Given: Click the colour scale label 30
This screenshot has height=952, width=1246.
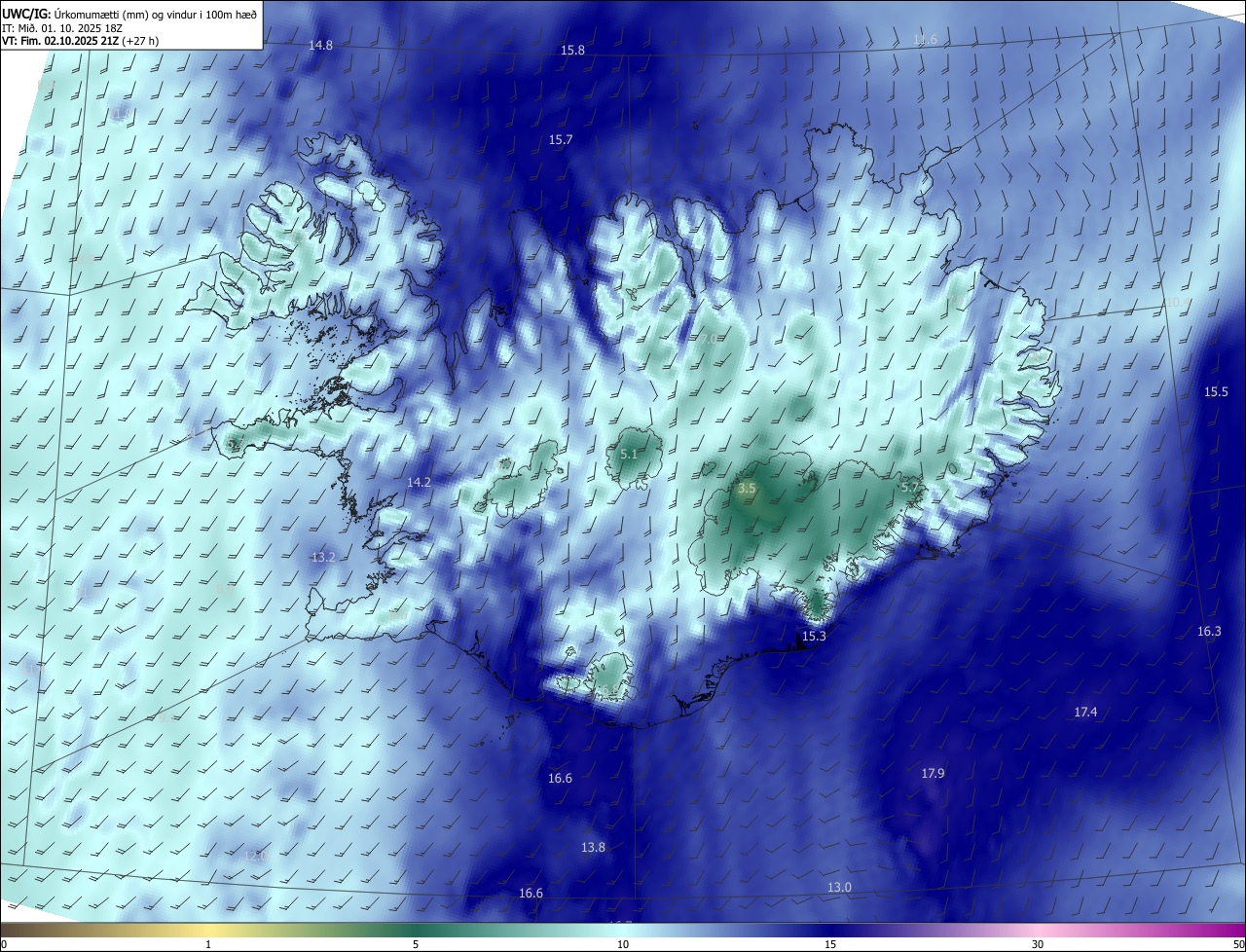Looking at the screenshot, I should 1038,945.
